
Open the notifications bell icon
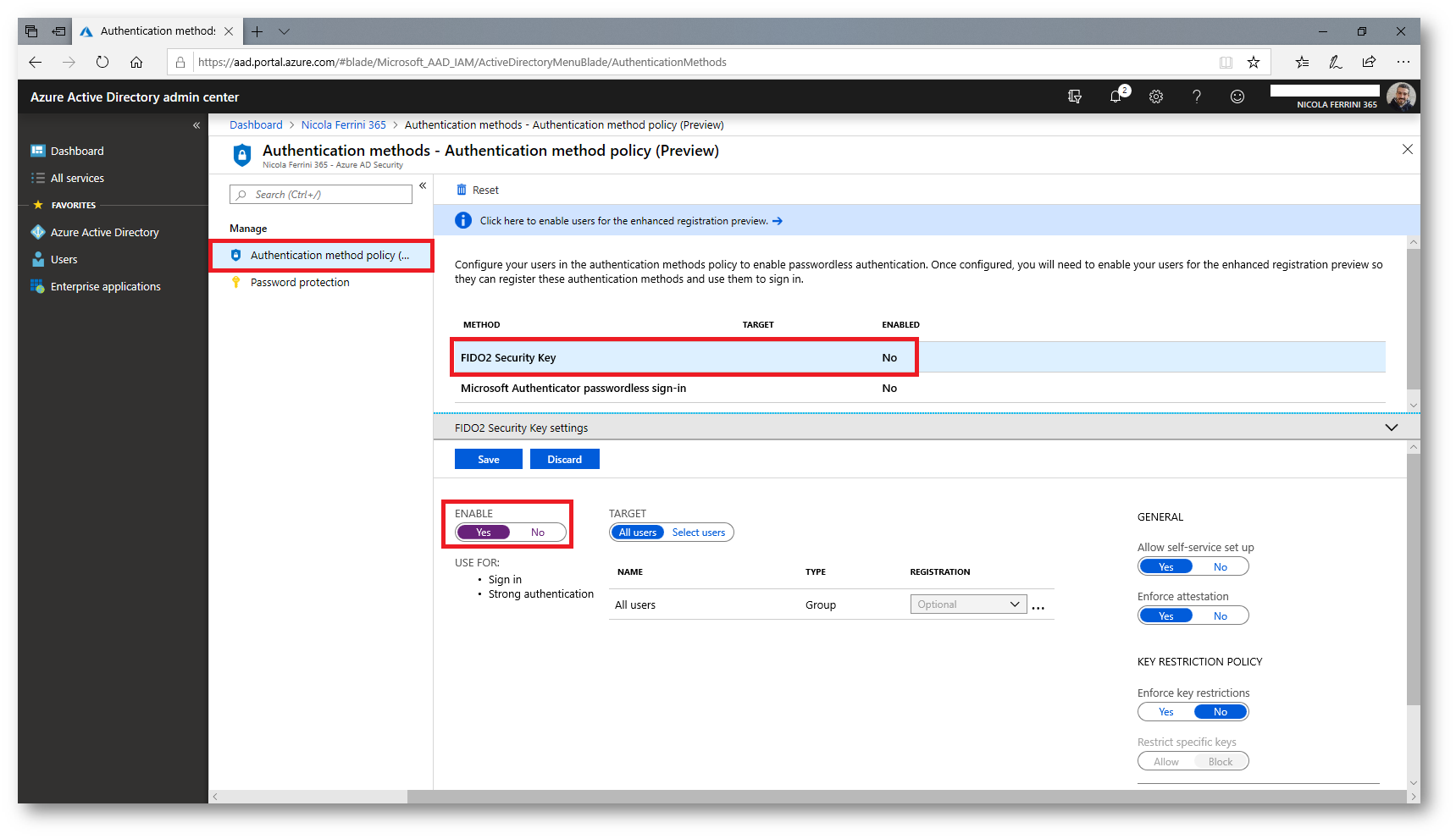click(x=1116, y=97)
